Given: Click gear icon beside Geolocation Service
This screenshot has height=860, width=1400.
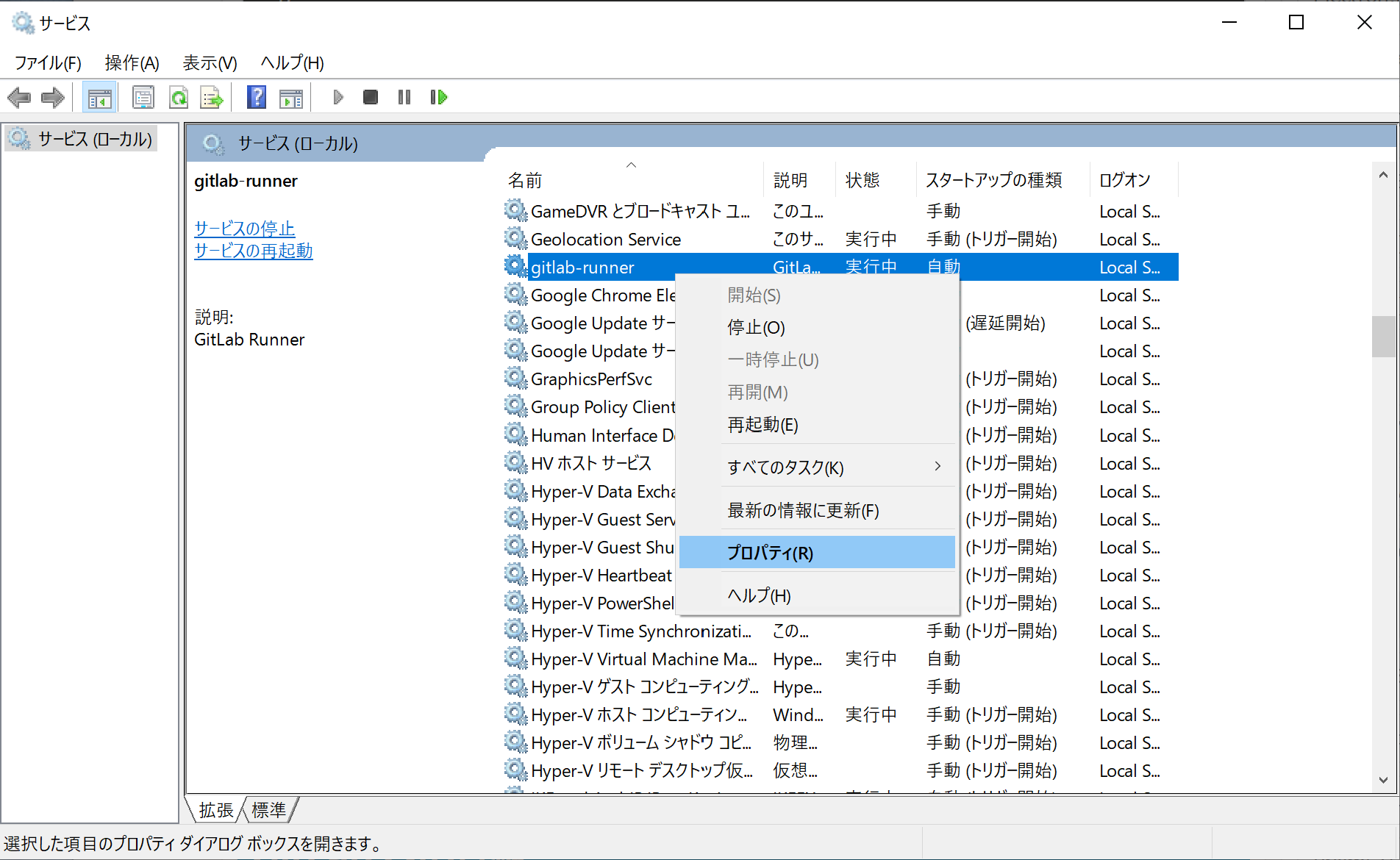Looking at the screenshot, I should tap(516, 239).
